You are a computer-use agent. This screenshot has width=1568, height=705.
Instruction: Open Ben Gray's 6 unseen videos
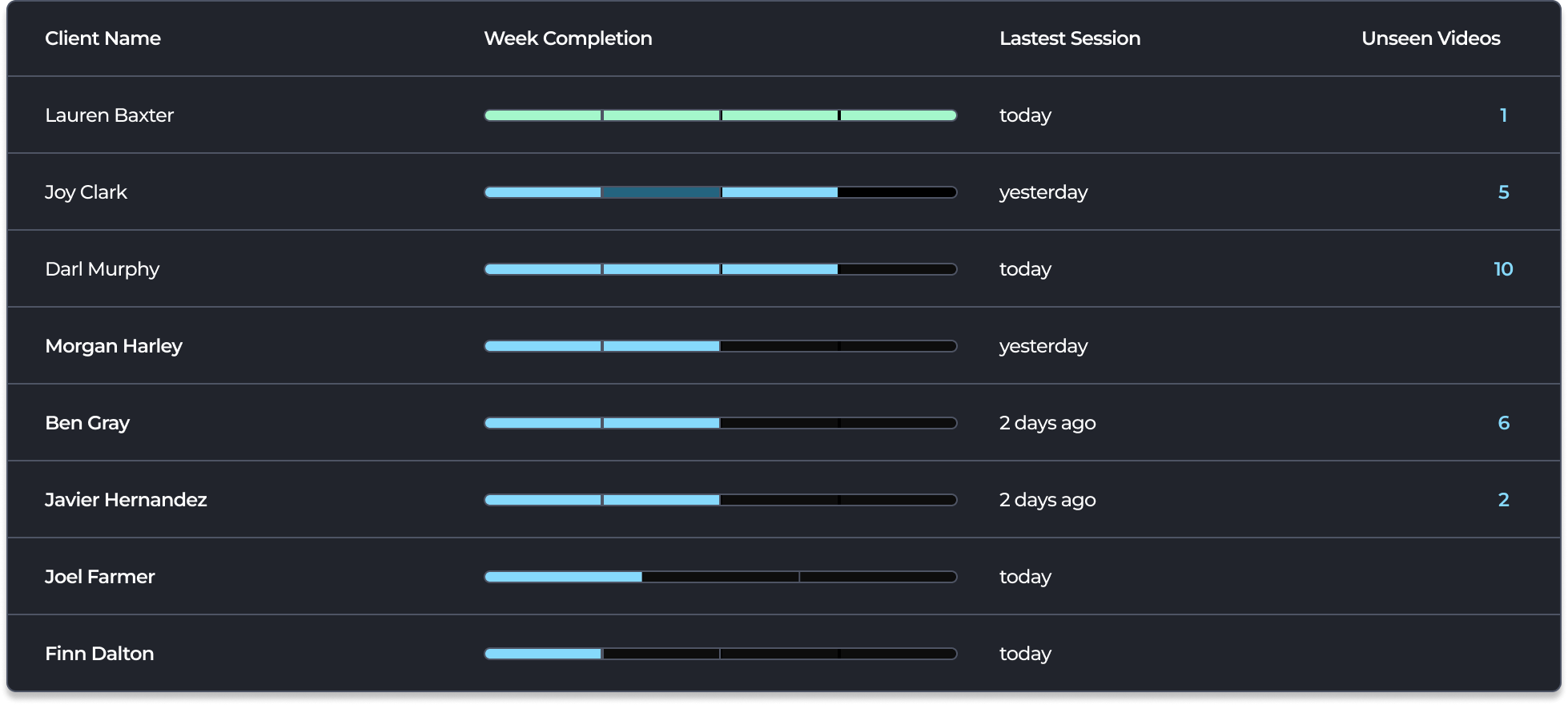tap(1504, 423)
